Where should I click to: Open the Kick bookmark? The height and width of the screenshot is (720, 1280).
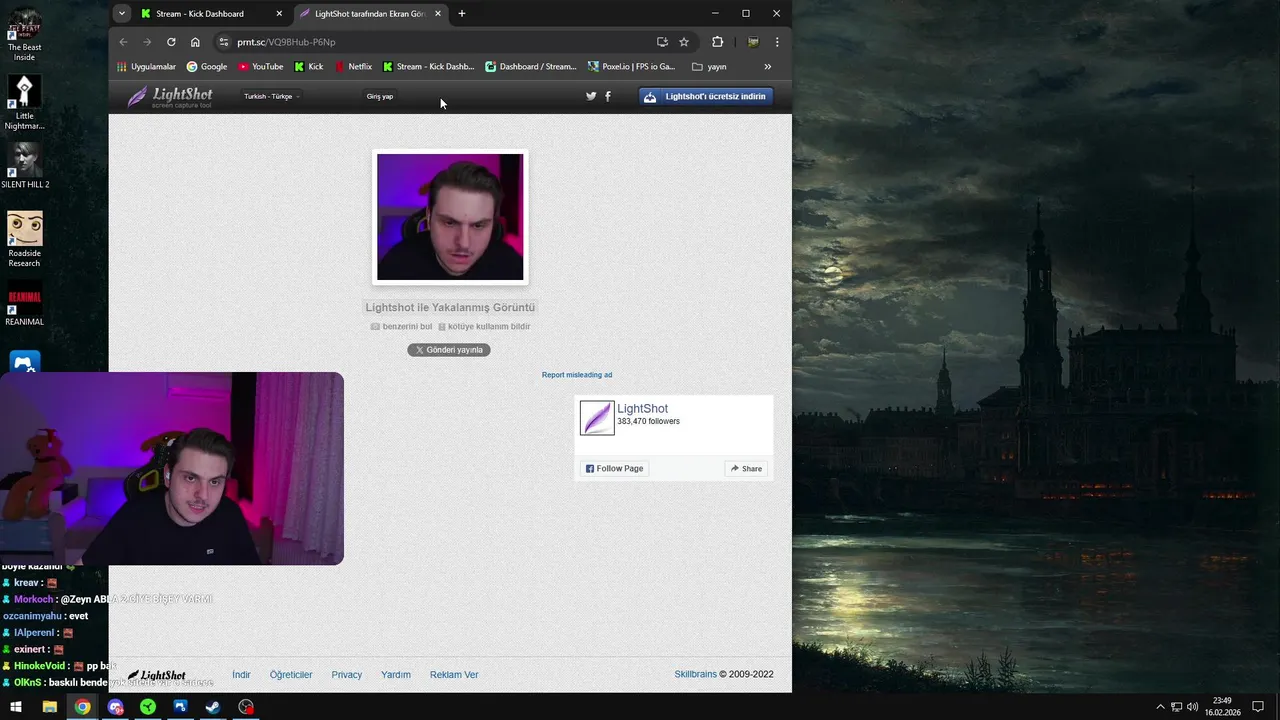click(x=309, y=67)
